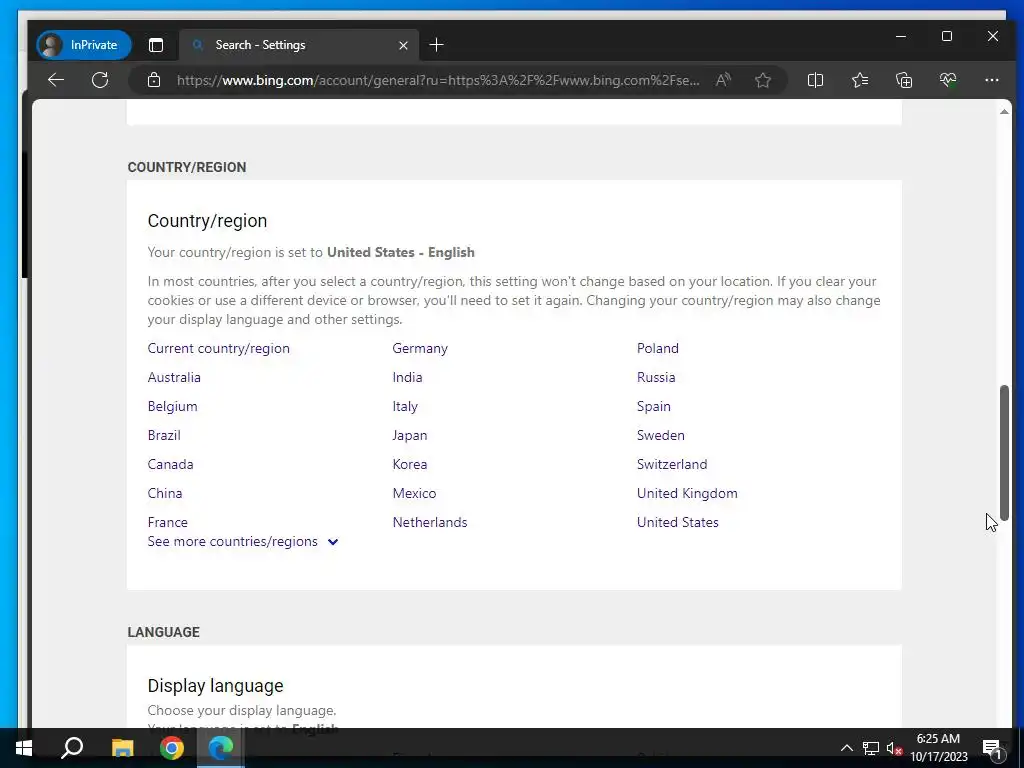Choose United States as country
1024x768 pixels.
point(677,522)
